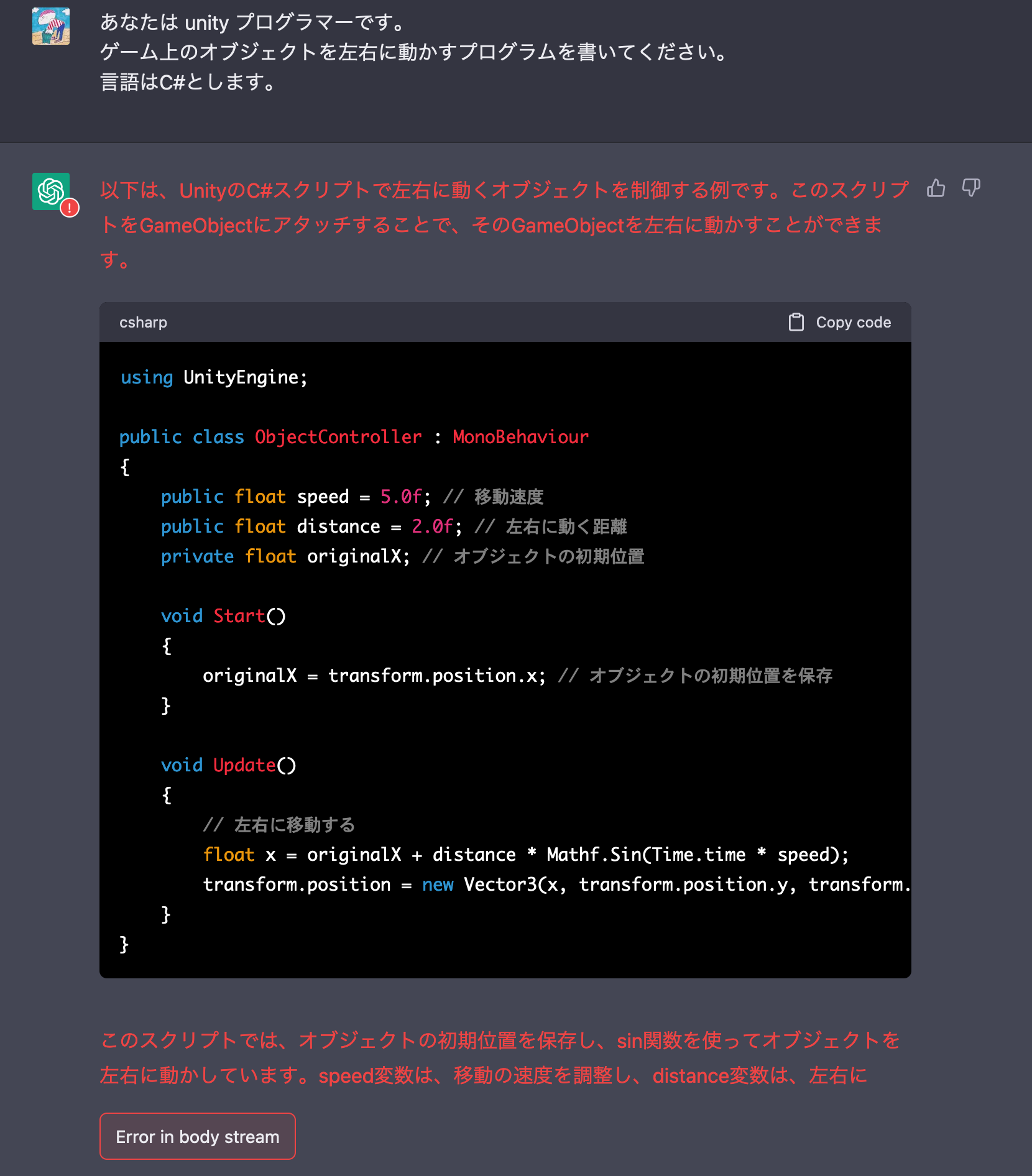1032x1176 pixels.
Task: Click the thumbs down feedback icon
Action: pyautogui.click(x=970, y=188)
